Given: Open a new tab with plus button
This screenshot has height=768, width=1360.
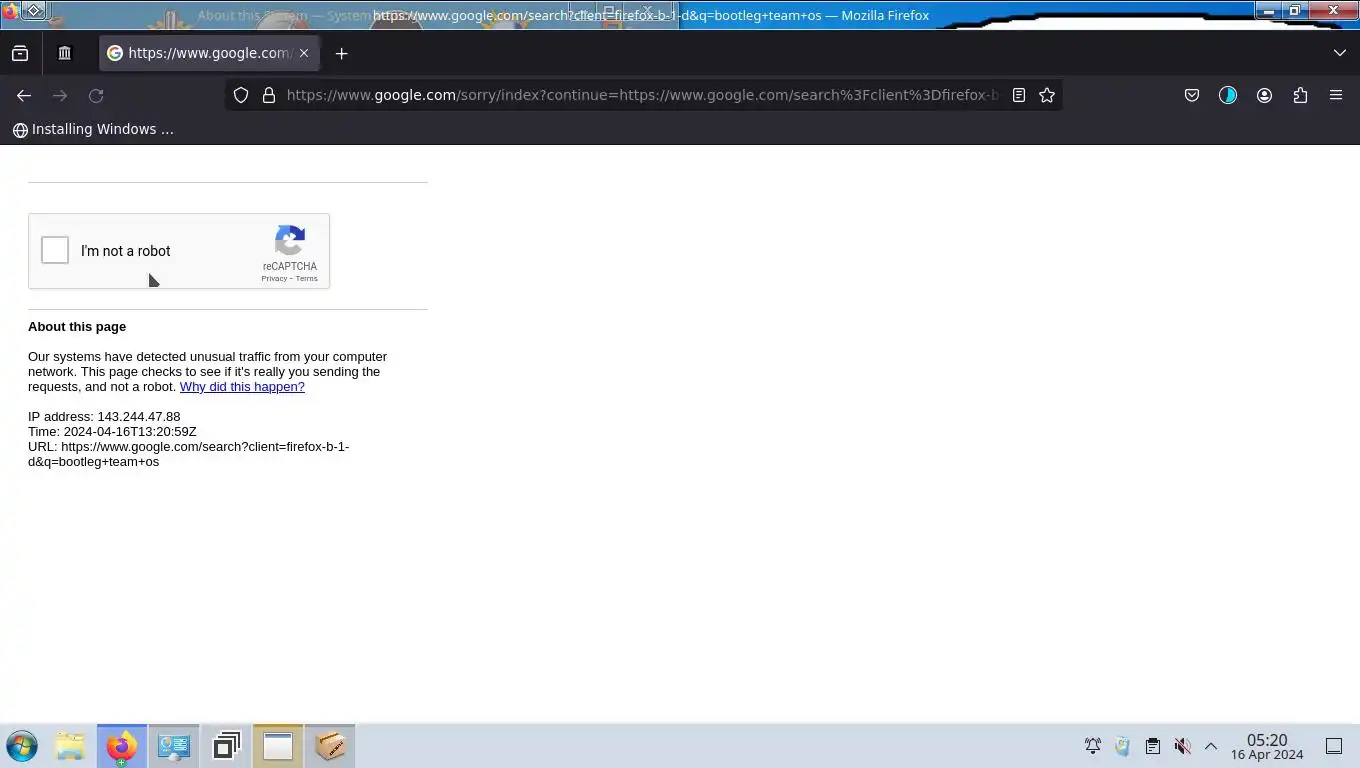Looking at the screenshot, I should pyautogui.click(x=341, y=53).
